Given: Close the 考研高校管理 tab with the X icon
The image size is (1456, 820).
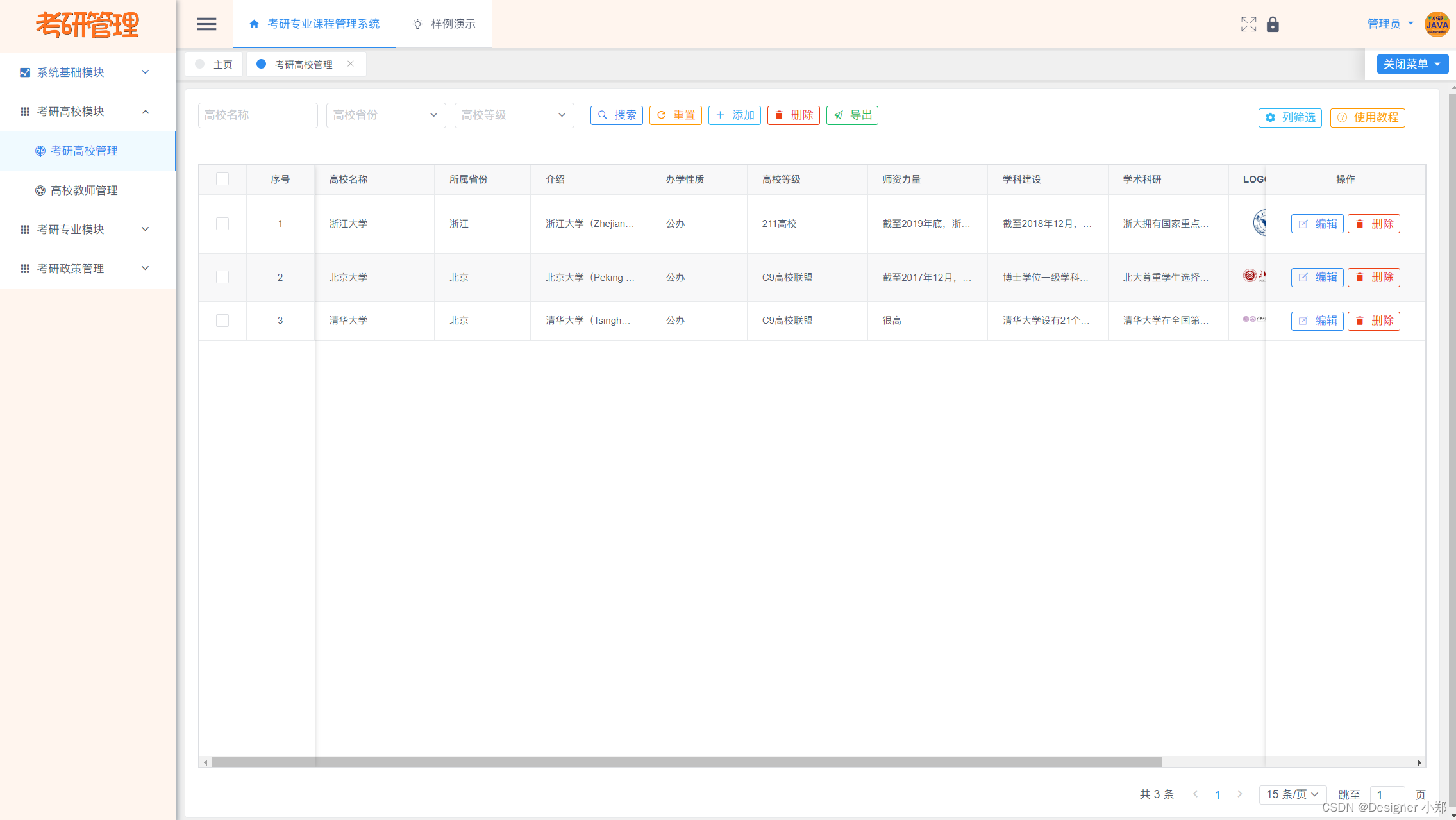Looking at the screenshot, I should pyautogui.click(x=351, y=63).
